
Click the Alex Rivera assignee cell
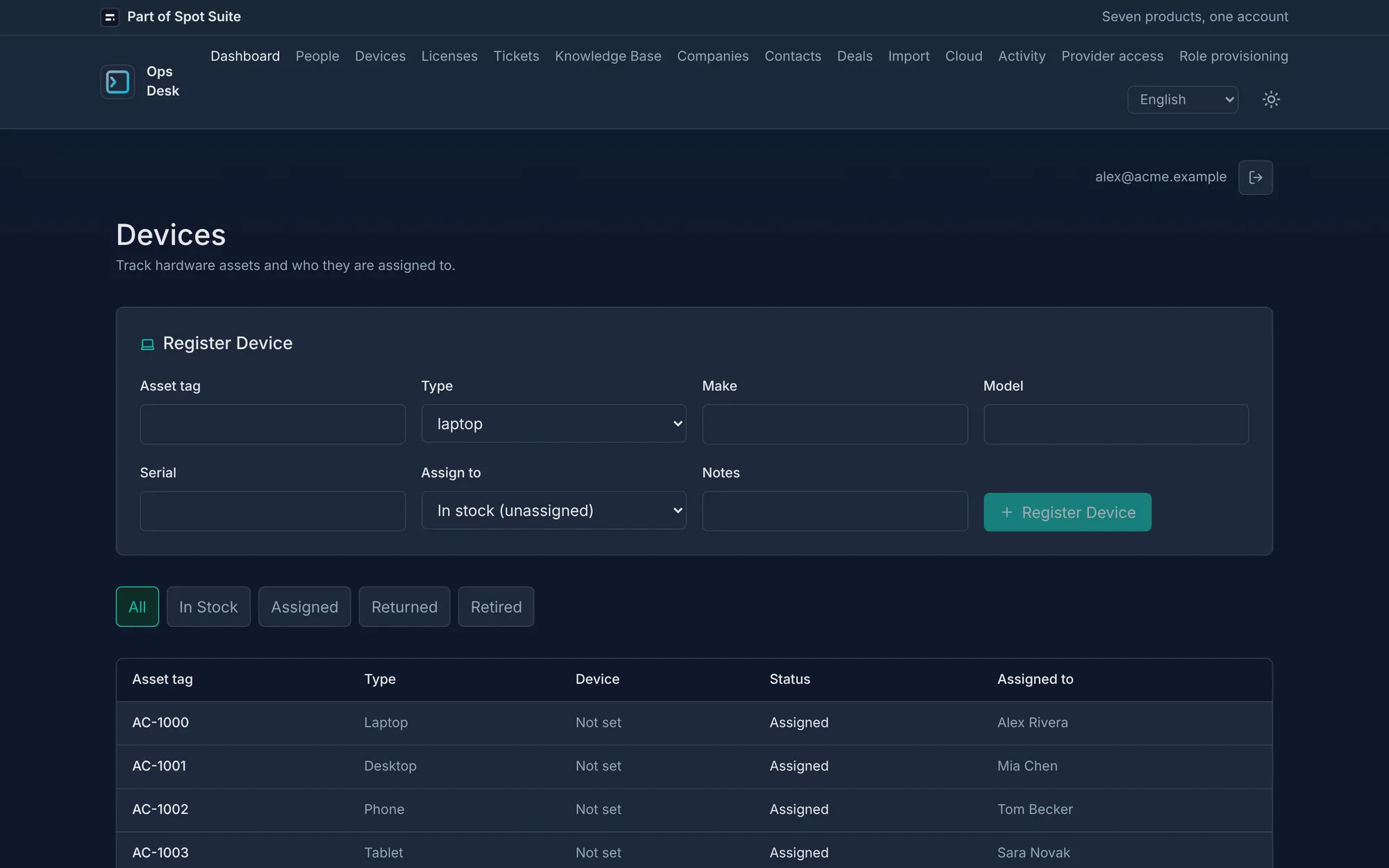[x=1033, y=723]
